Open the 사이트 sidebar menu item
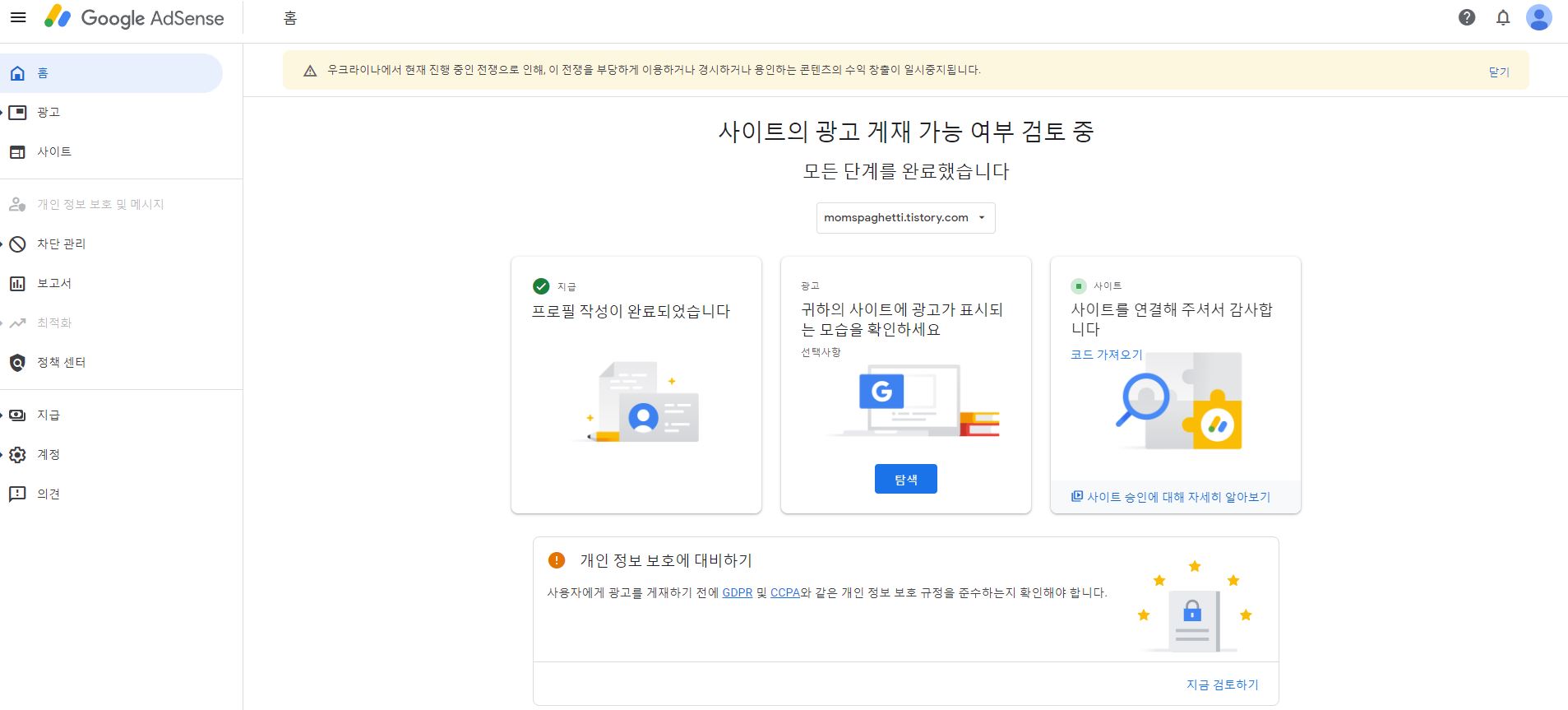The image size is (1568, 710). [x=111, y=152]
